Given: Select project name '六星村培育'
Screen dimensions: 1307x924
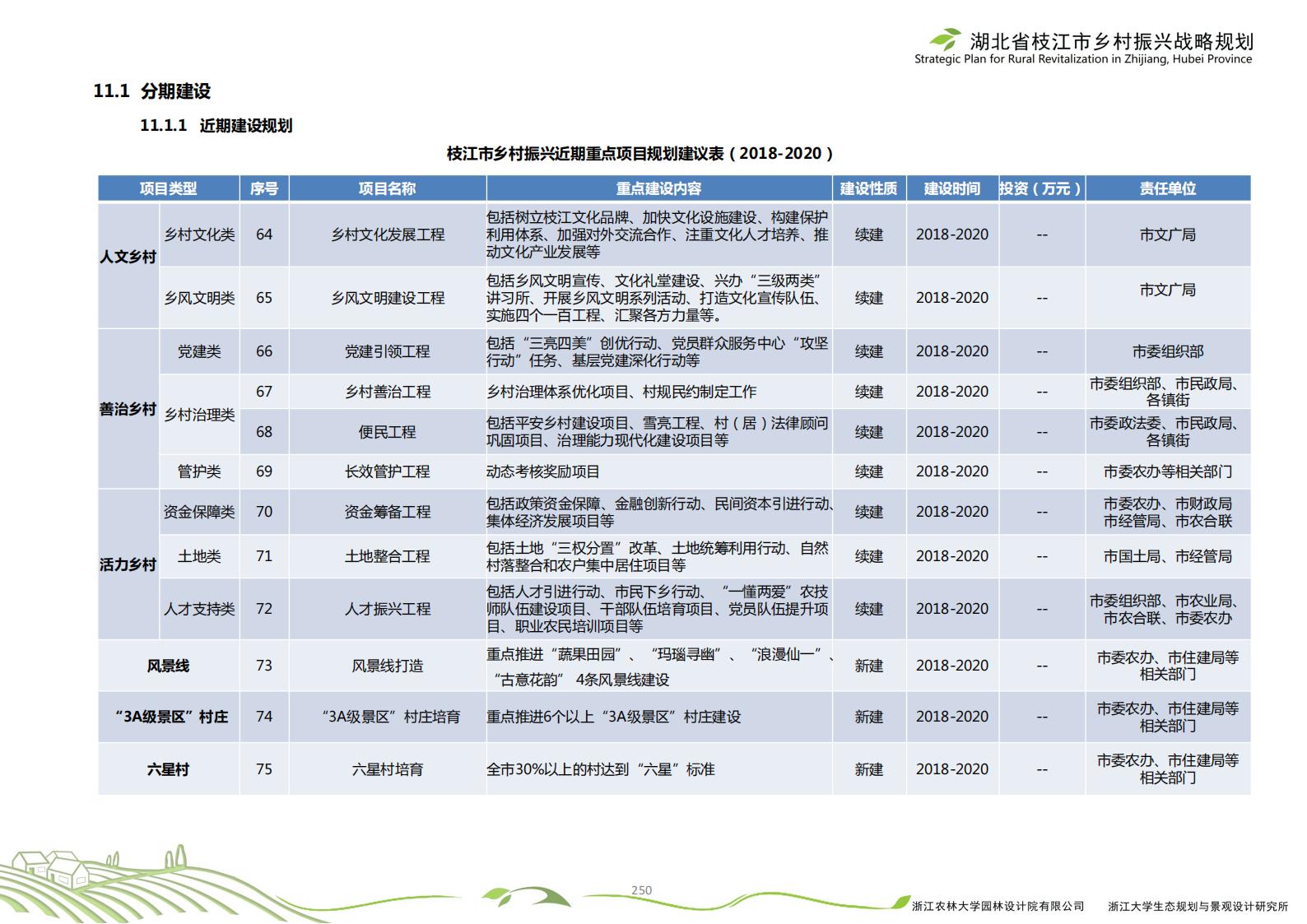Looking at the screenshot, I should tap(388, 769).
